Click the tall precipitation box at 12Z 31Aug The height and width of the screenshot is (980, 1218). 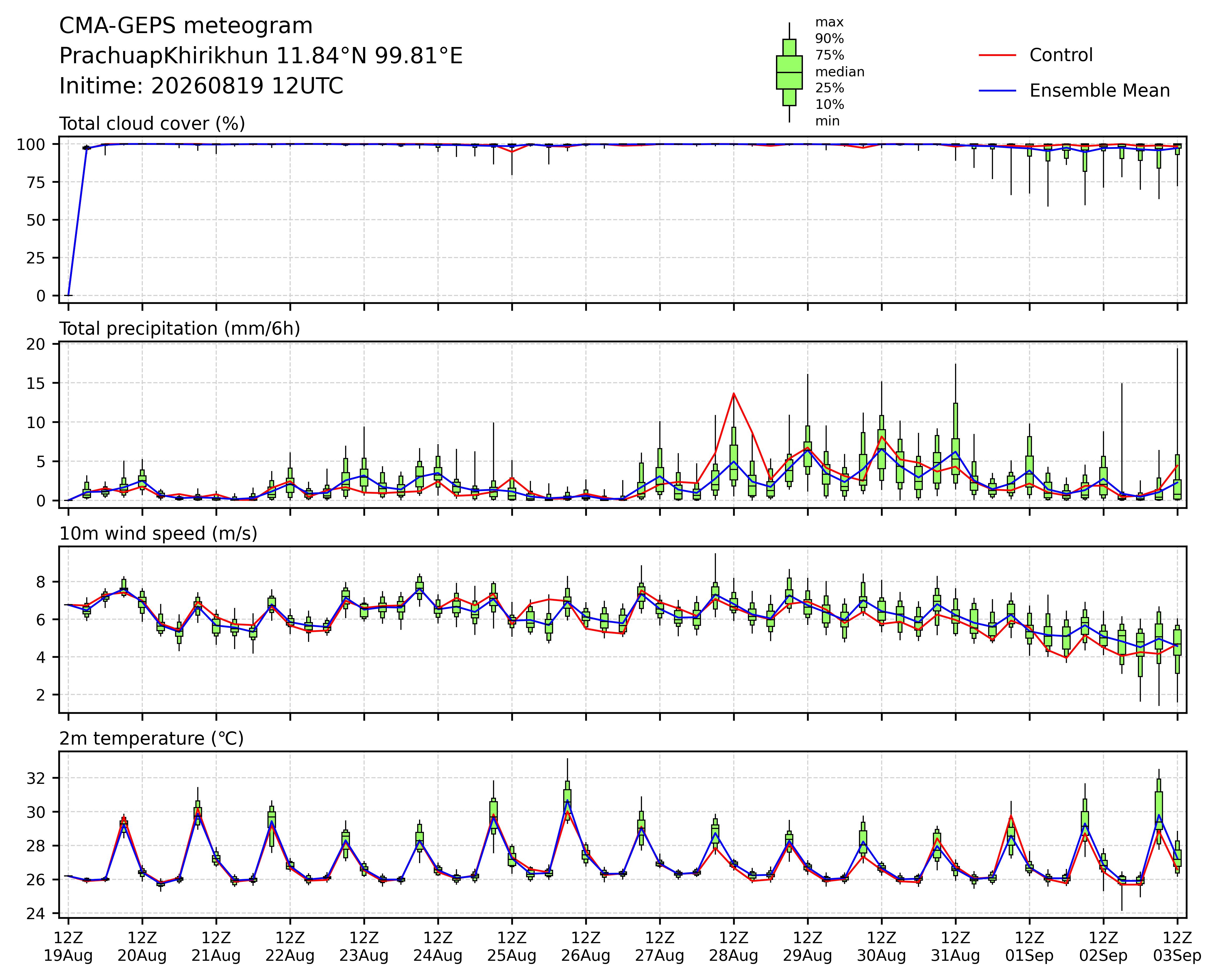coord(955,443)
